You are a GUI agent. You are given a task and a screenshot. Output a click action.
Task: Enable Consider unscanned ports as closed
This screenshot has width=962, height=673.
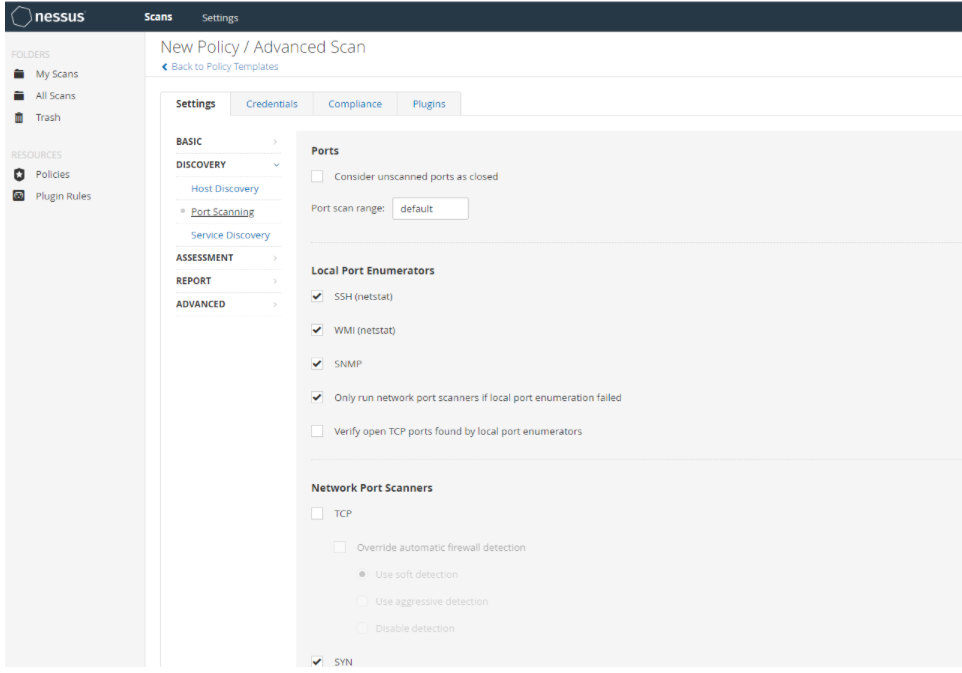(317, 177)
